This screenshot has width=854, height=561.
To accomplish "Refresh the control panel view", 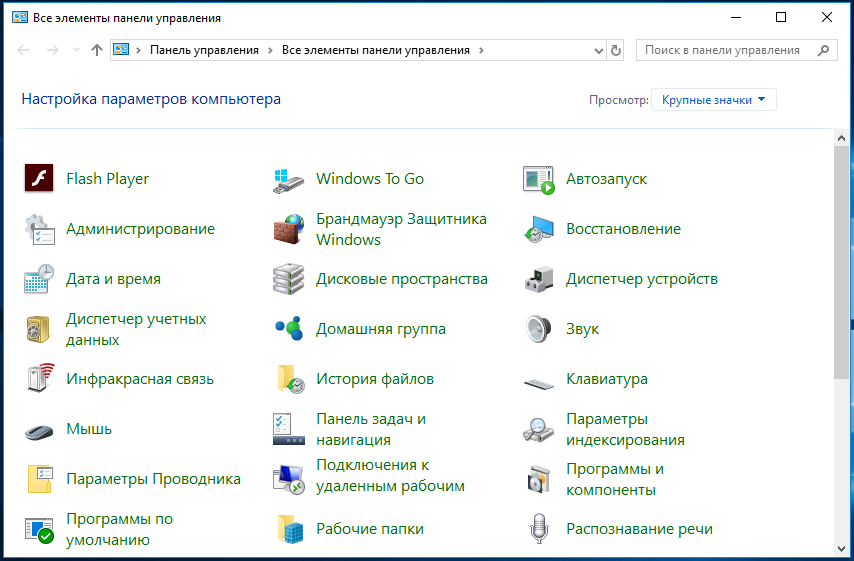I will point(615,51).
